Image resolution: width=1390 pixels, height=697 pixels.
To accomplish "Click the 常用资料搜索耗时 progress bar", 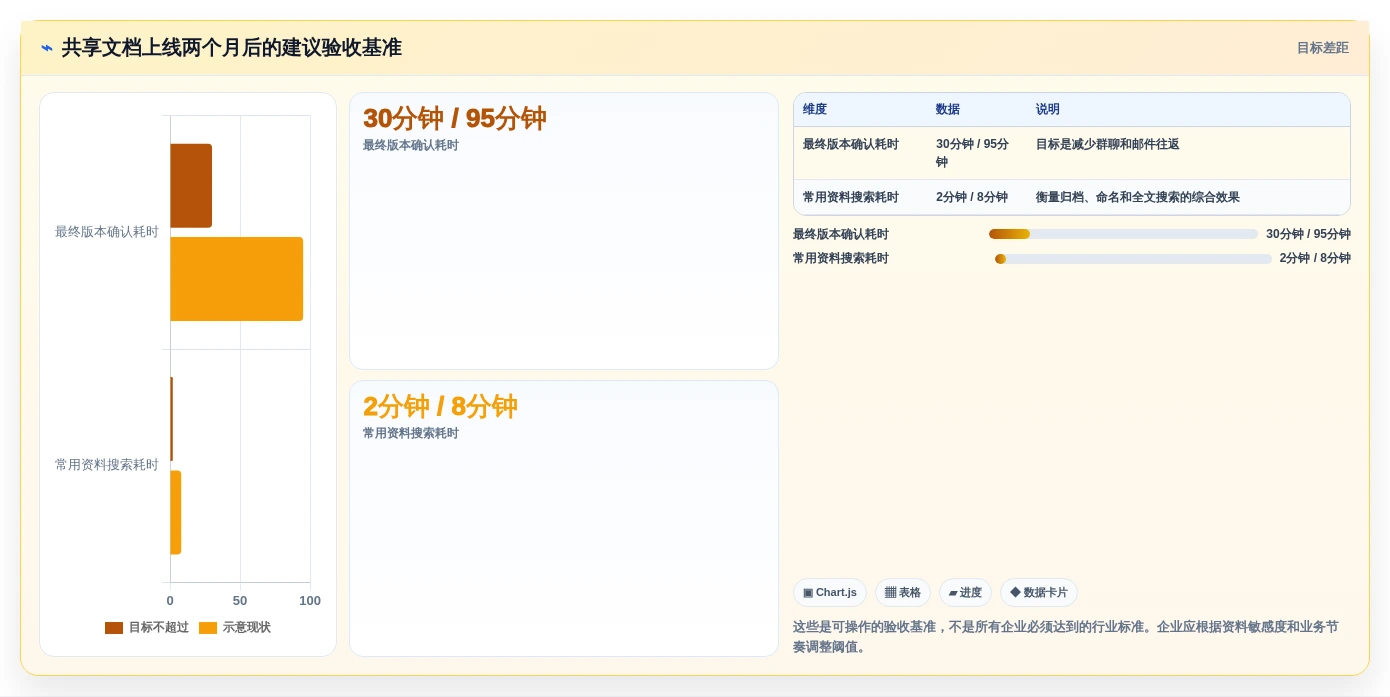I will [x=1133, y=259].
